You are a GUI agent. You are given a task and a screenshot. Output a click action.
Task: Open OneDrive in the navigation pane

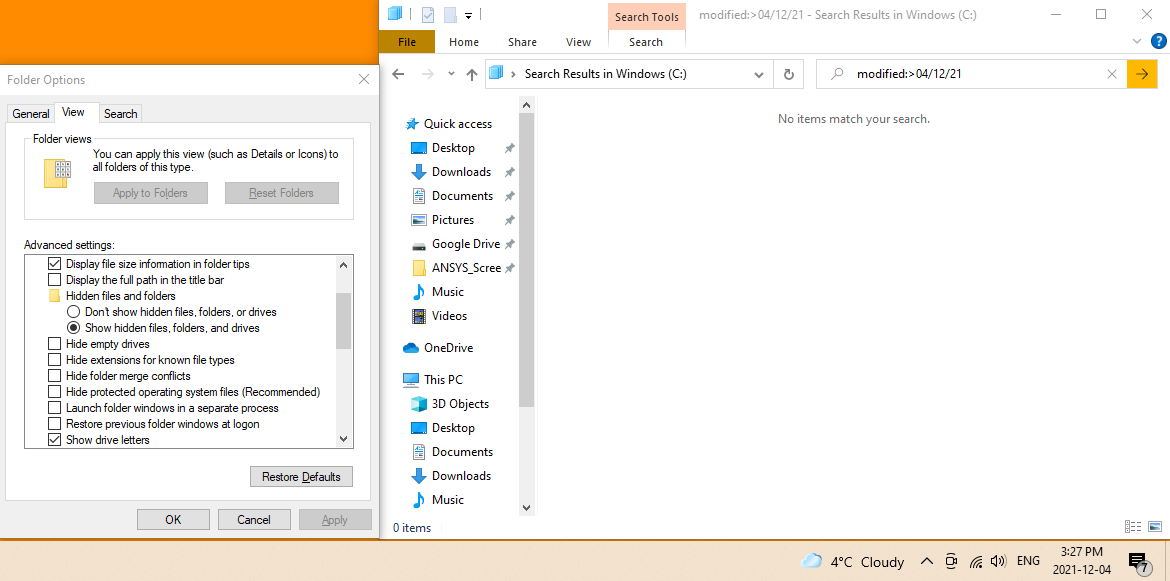click(x=448, y=348)
